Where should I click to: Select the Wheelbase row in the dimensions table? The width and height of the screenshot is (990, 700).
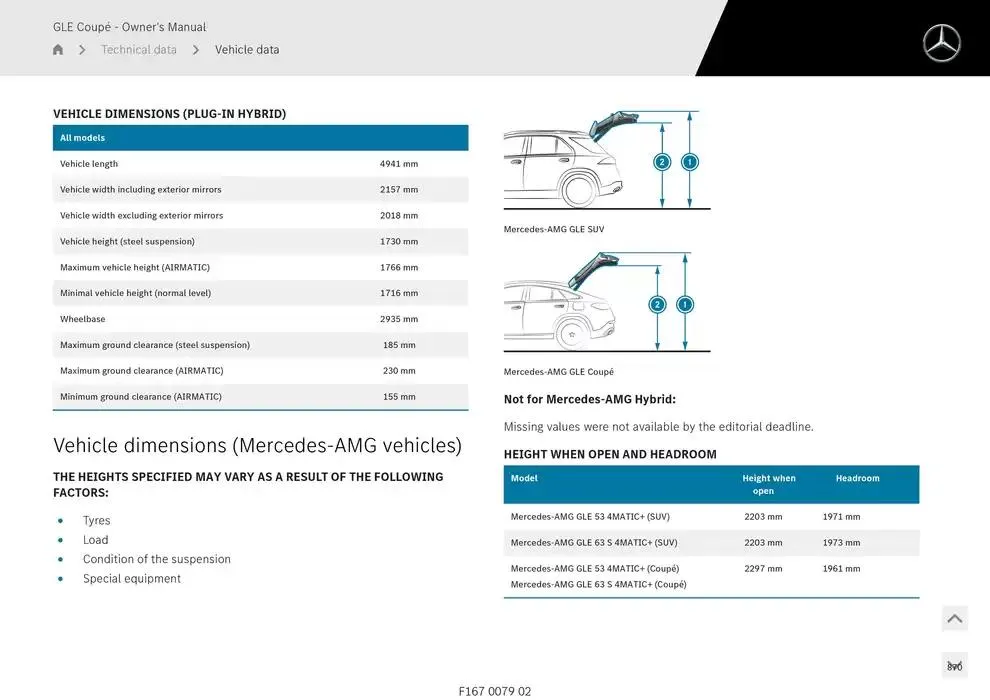[260, 319]
